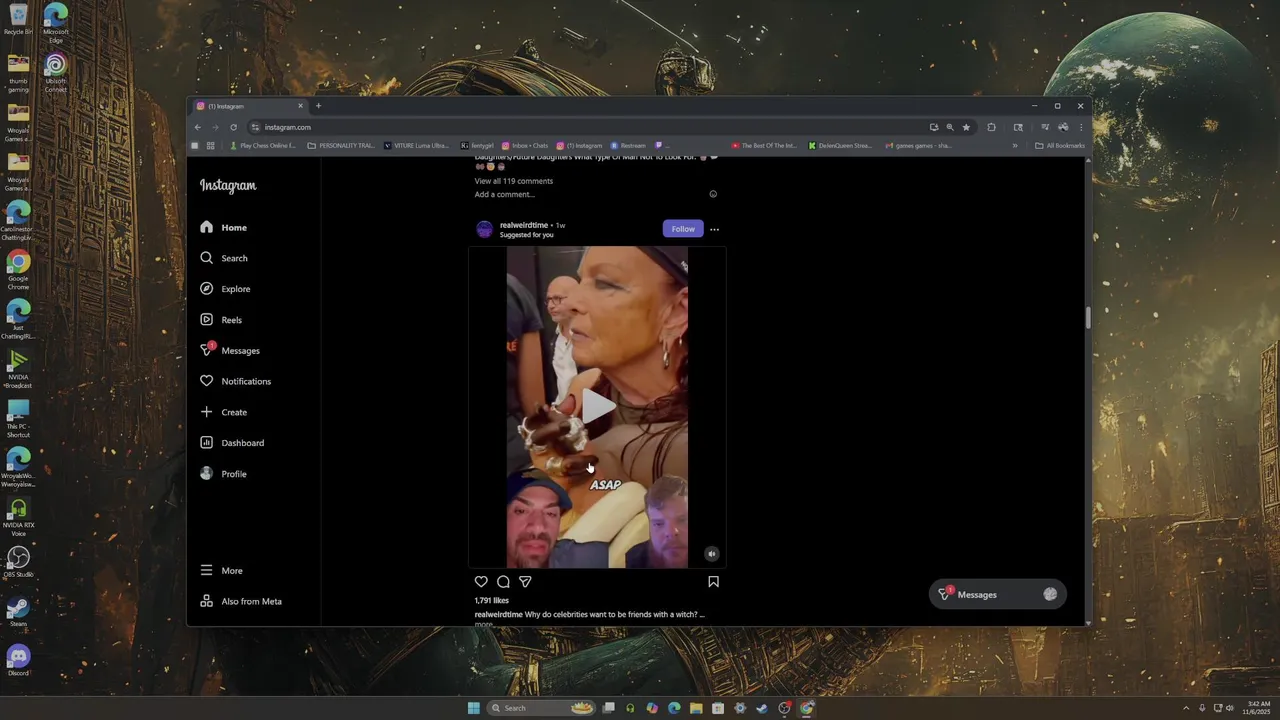The height and width of the screenshot is (720, 1280).
Task: Open Play Chess Online bookmark
Action: click(263, 146)
